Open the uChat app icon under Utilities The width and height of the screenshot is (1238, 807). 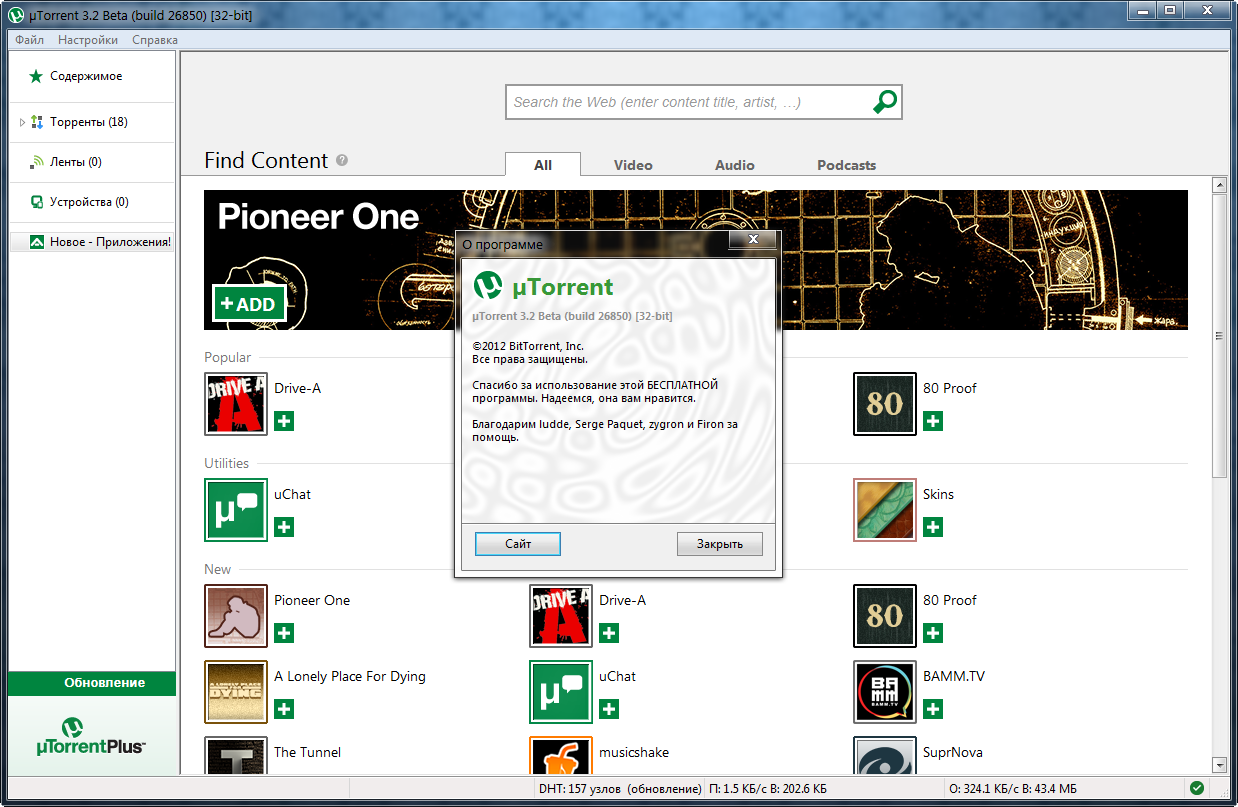click(236, 510)
